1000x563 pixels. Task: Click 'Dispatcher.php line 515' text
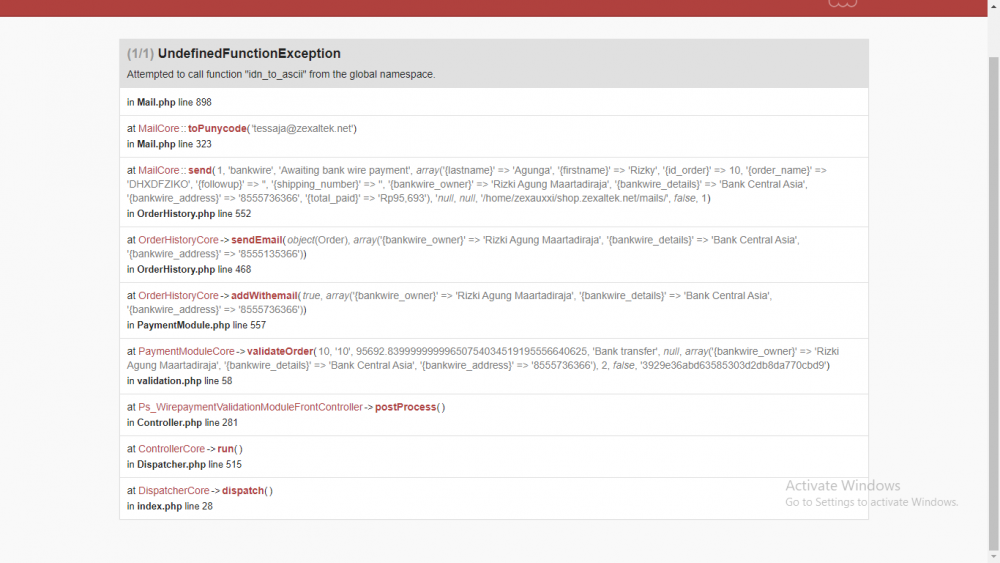[189, 465]
